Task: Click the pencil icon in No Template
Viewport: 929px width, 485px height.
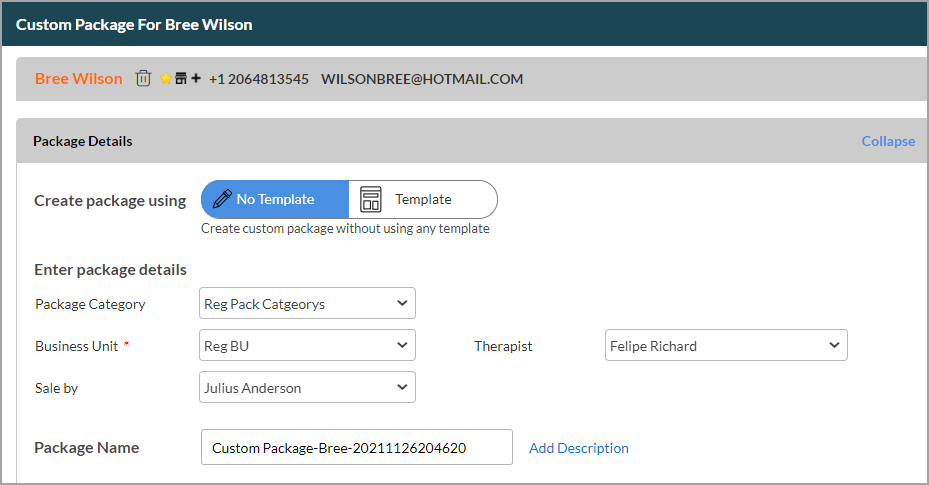Action: tap(222, 199)
